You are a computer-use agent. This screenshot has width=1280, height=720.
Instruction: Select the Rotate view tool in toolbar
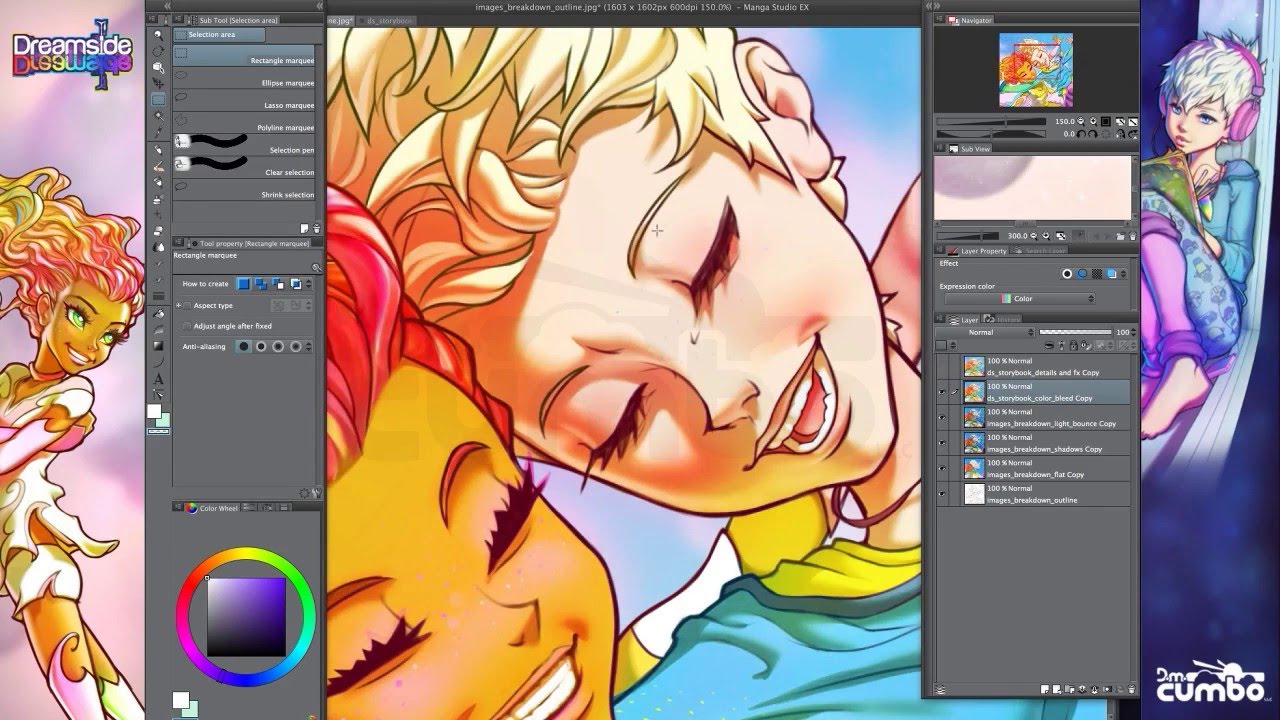158,51
